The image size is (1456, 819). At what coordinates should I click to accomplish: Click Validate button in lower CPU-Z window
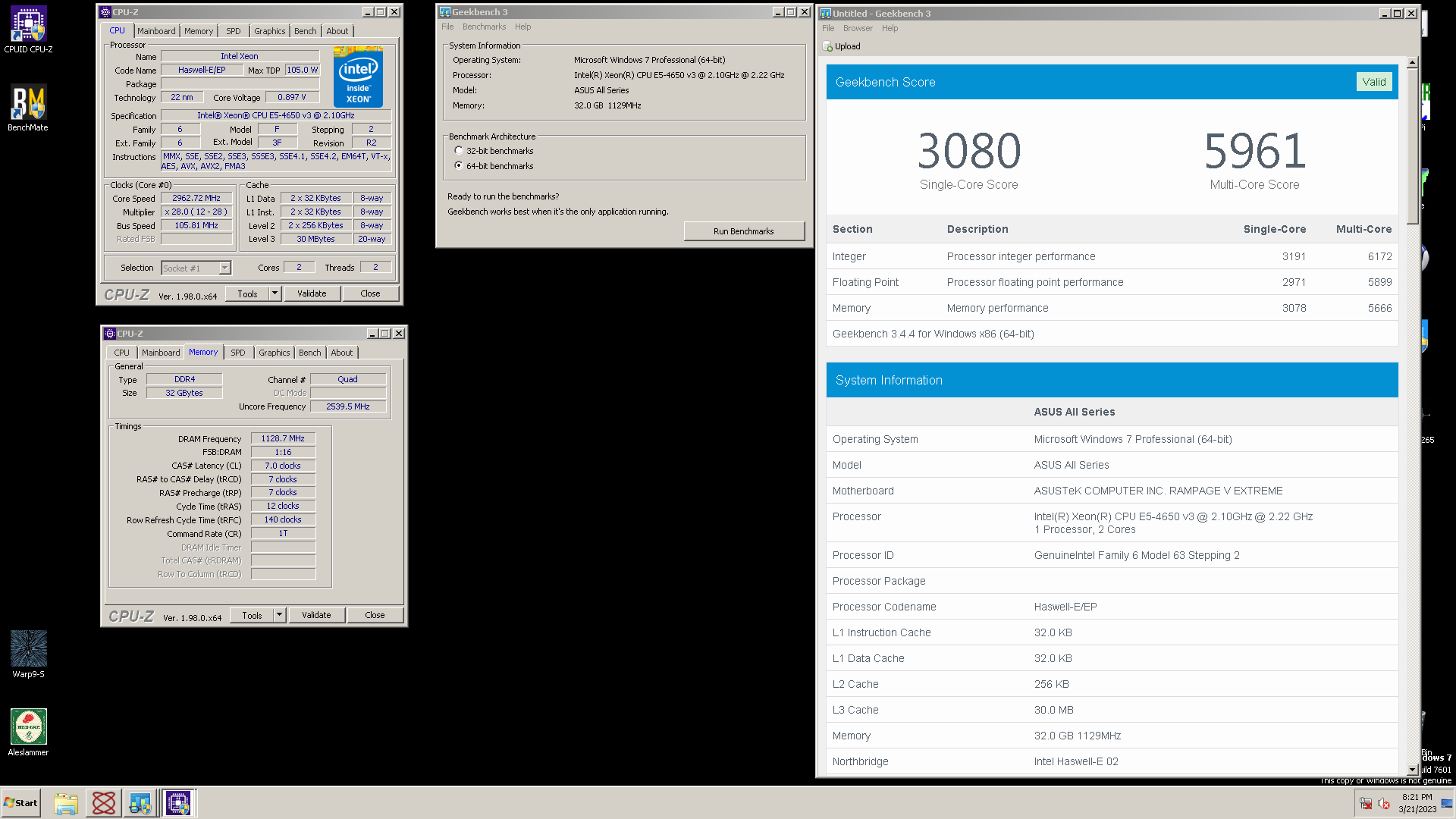tap(316, 615)
